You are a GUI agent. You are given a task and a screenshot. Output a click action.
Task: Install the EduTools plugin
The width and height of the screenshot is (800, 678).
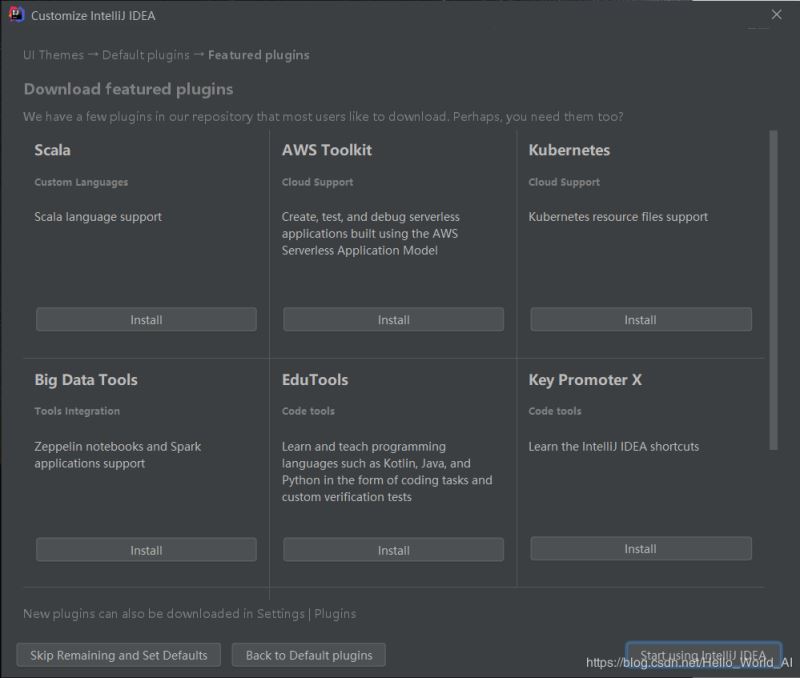393,549
